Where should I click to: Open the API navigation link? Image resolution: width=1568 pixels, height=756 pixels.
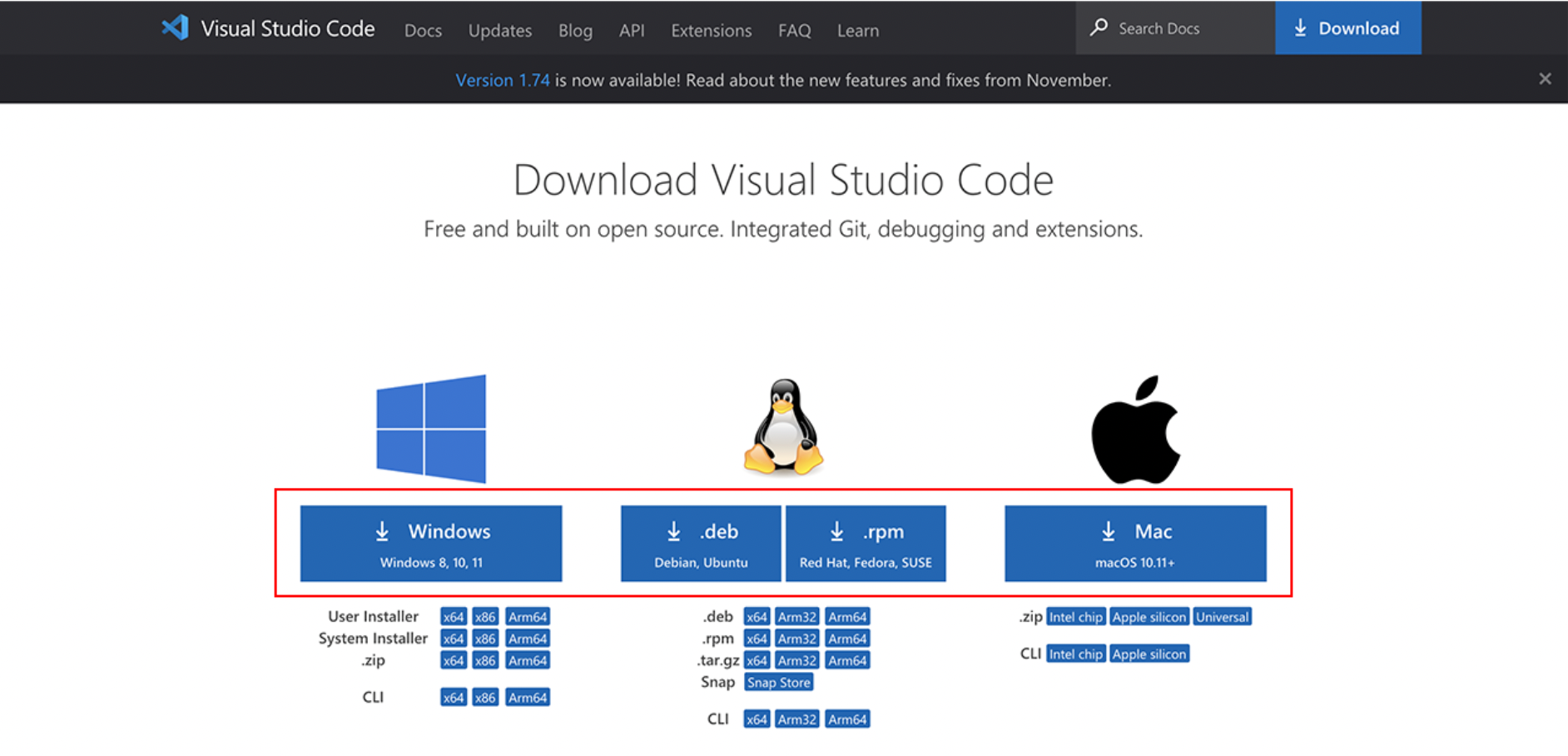(x=632, y=30)
